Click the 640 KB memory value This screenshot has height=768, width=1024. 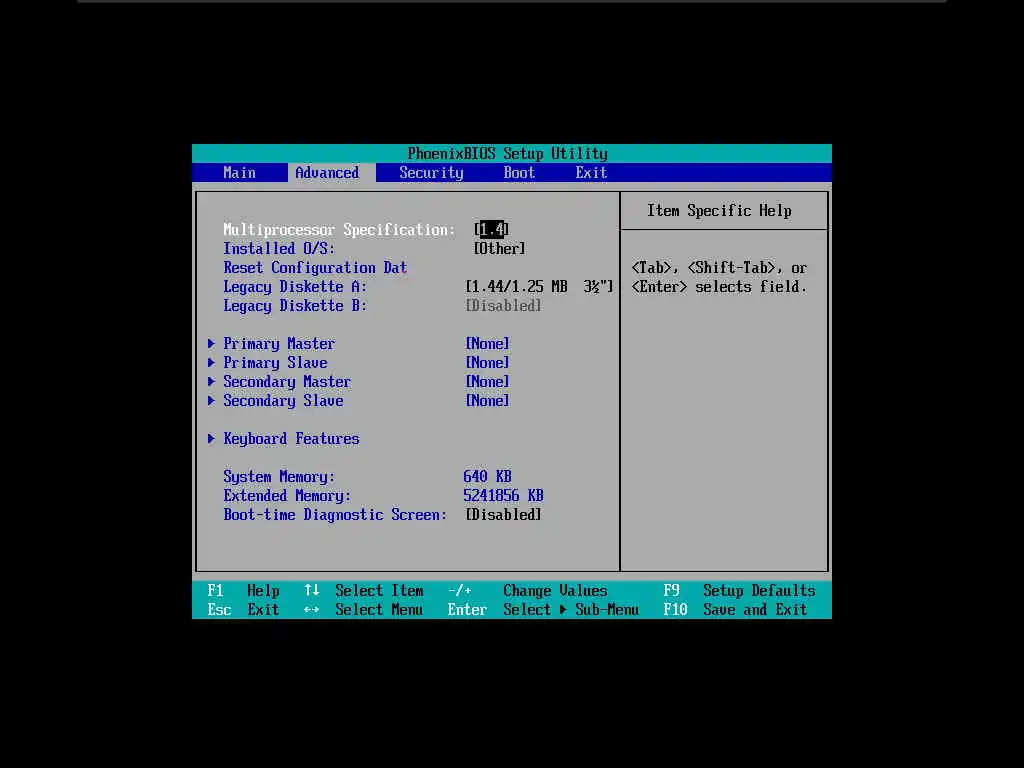pyautogui.click(x=487, y=477)
